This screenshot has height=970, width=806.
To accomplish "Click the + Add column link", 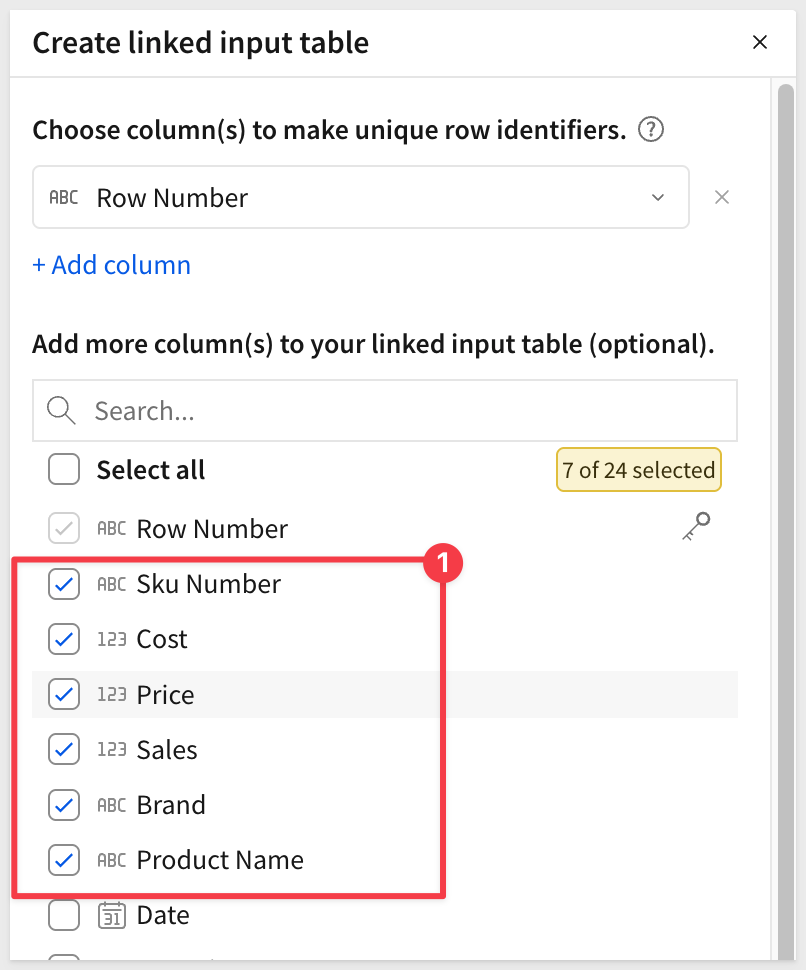I will tap(111, 265).
